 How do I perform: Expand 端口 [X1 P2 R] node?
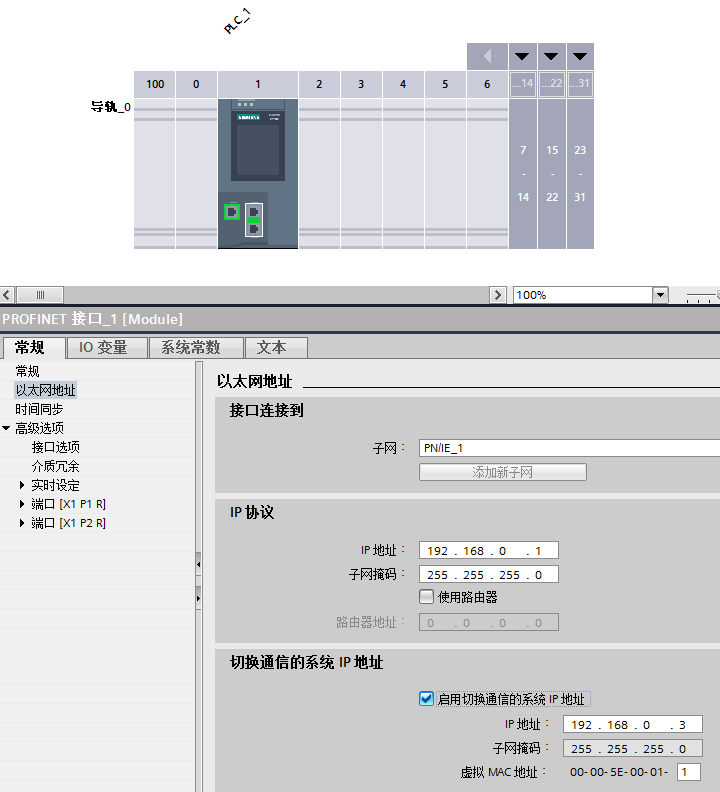pos(22,523)
